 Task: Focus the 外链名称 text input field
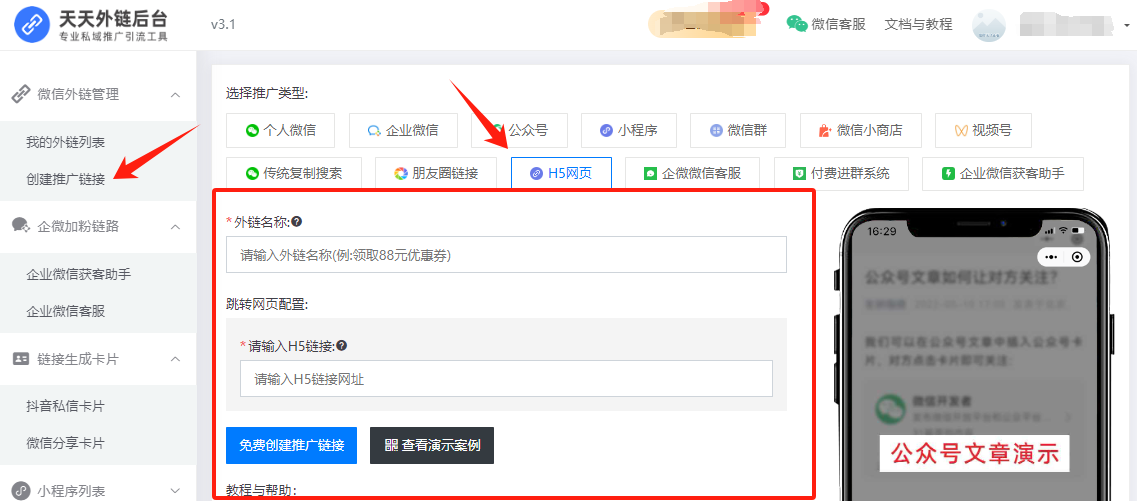tap(506, 255)
